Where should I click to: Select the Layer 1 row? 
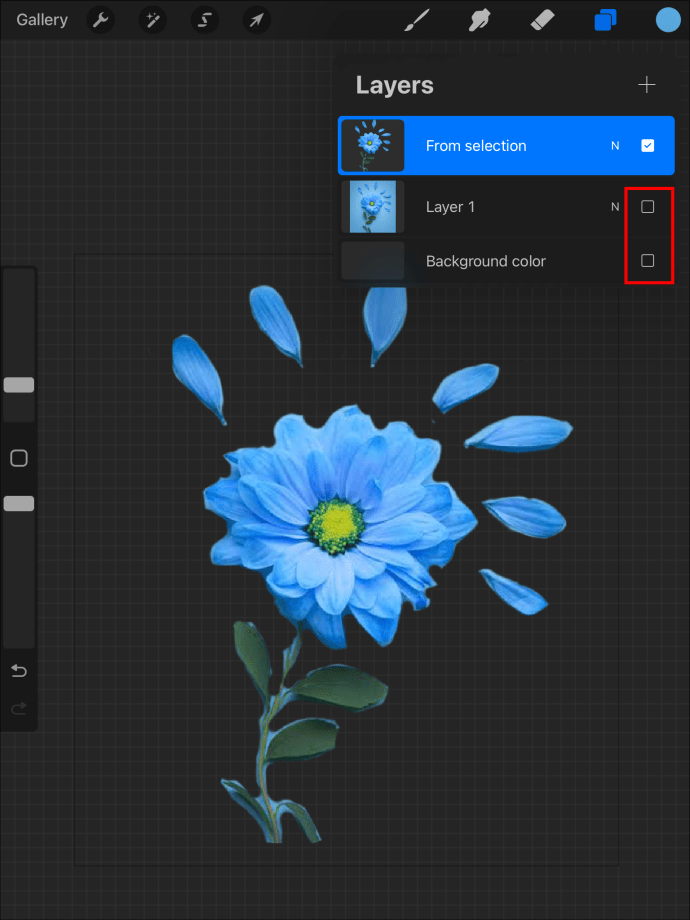click(x=500, y=207)
